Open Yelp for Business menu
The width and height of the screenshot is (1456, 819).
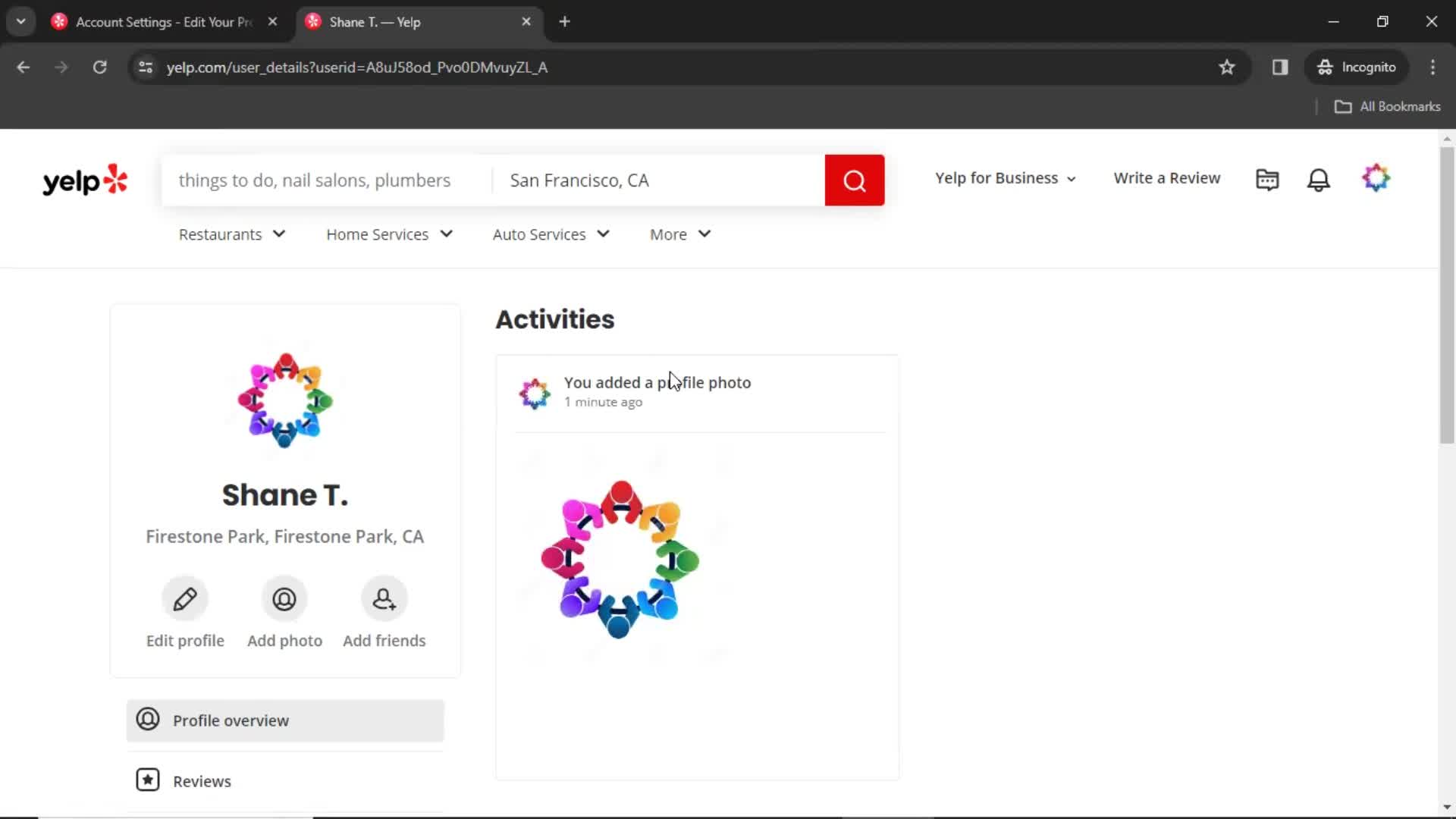[x=1003, y=178]
